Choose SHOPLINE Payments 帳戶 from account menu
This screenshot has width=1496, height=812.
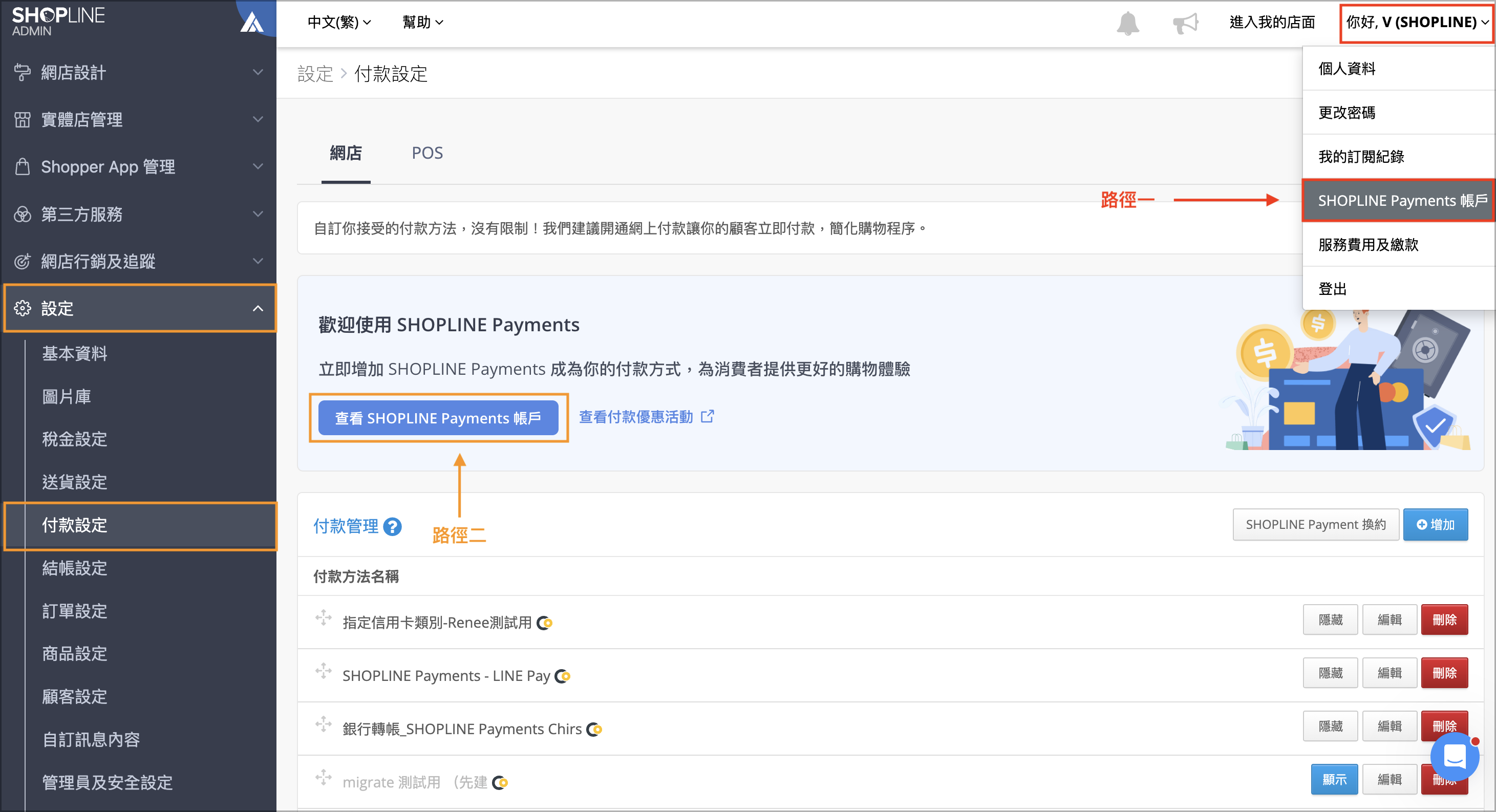coord(1398,200)
